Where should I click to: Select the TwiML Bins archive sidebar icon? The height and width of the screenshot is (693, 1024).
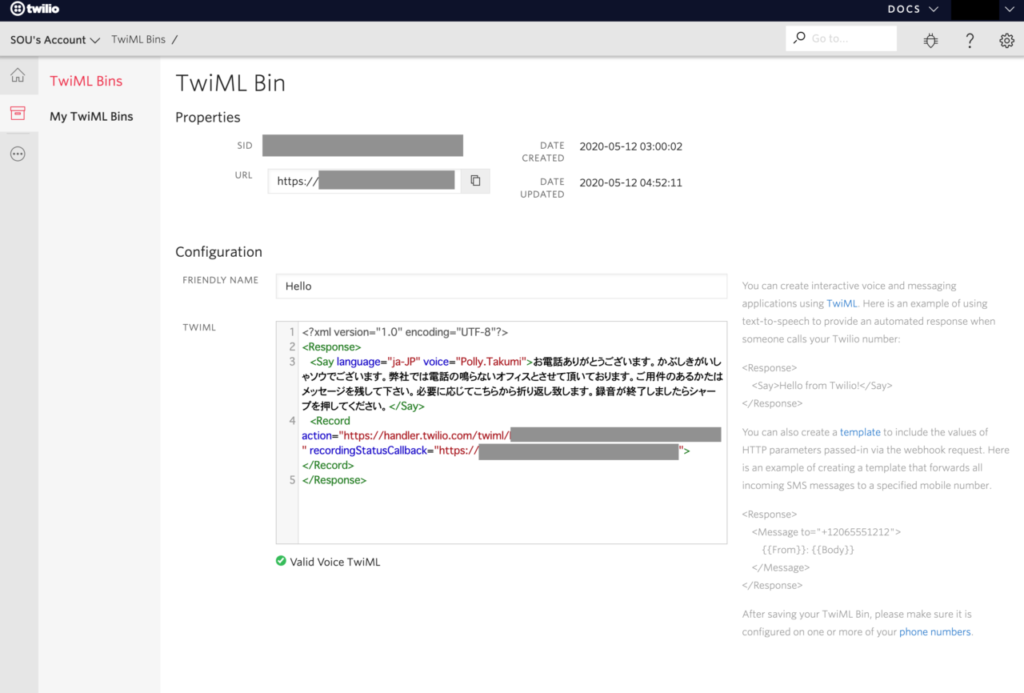[x=18, y=113]
